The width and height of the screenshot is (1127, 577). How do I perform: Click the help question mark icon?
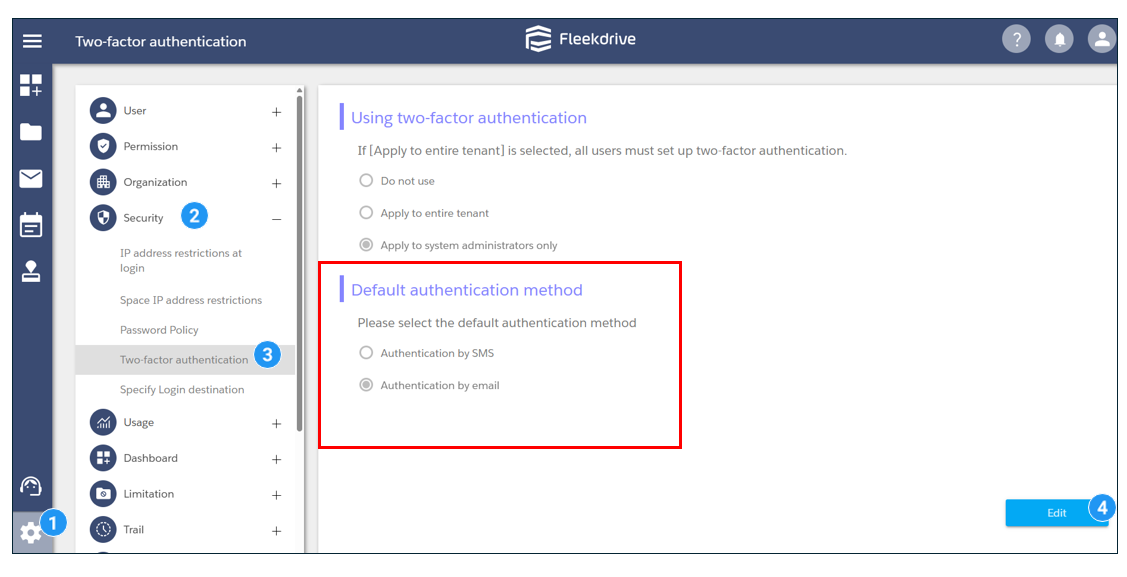point(1016,40)
